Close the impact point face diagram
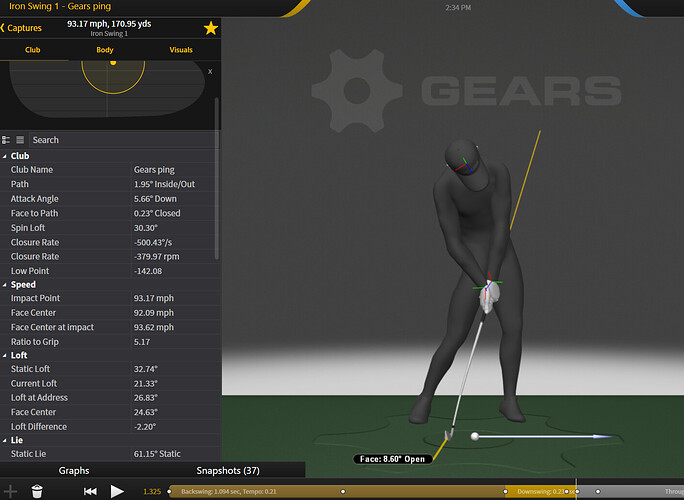Screen dimensions: 684x500 (x=210, y=72)
